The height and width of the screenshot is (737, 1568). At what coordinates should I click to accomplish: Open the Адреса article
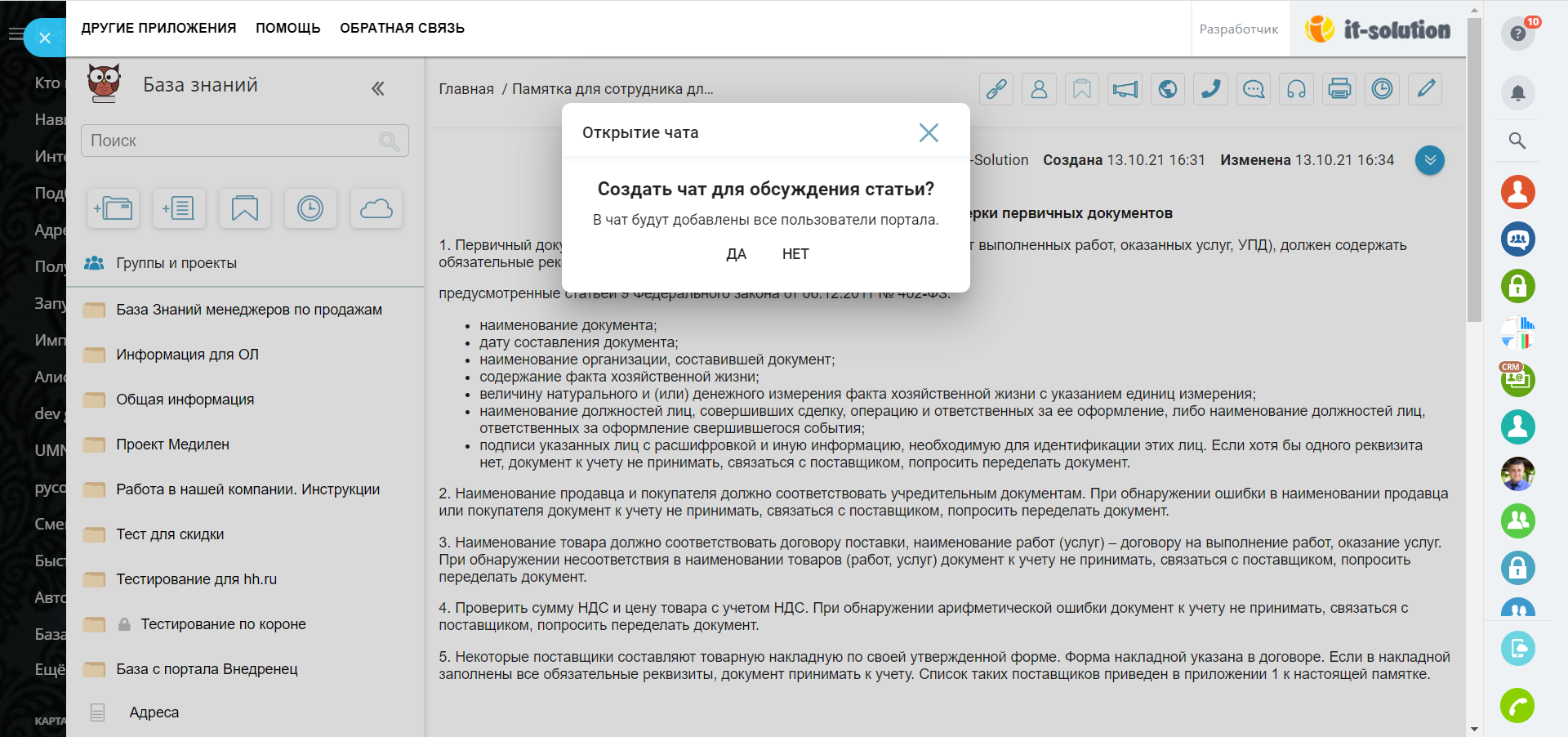[x=154, y=712]
